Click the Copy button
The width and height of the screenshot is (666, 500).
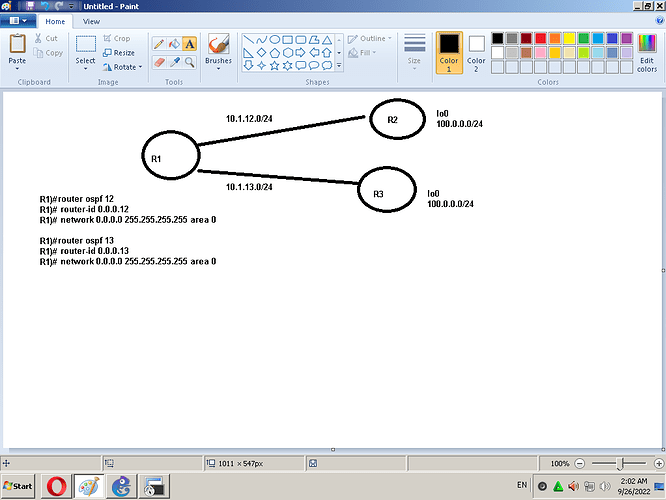[x=48, y=53]
